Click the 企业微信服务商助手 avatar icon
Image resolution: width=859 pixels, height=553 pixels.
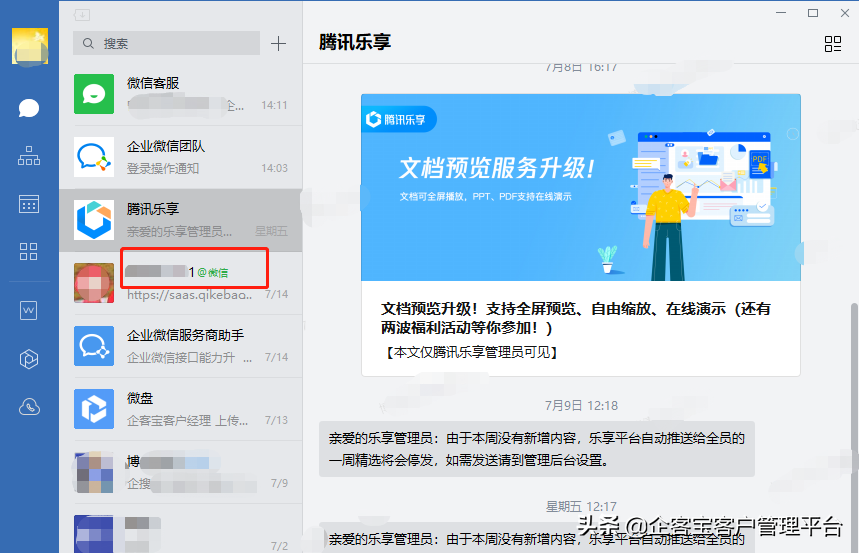pyautogui.click(x=94, y=346)
